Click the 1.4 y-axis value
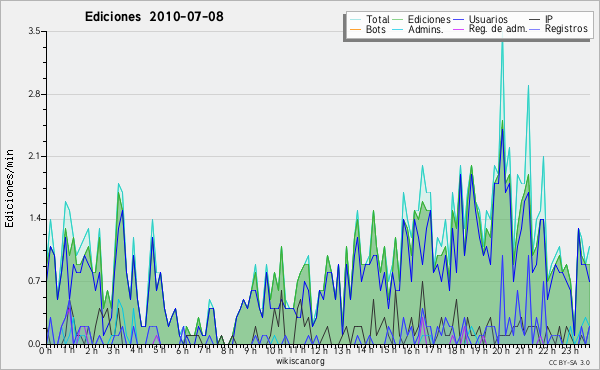Viewport: 600px width, 370px height. pyautogui.click(x=34, y=219)
